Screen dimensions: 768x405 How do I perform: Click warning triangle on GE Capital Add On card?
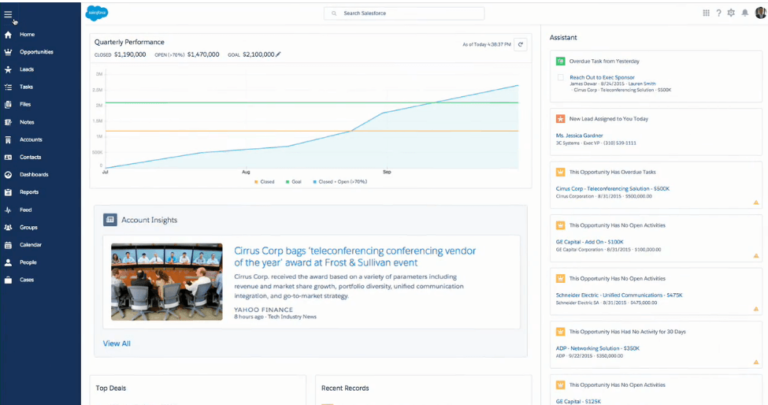coord(756,256)
